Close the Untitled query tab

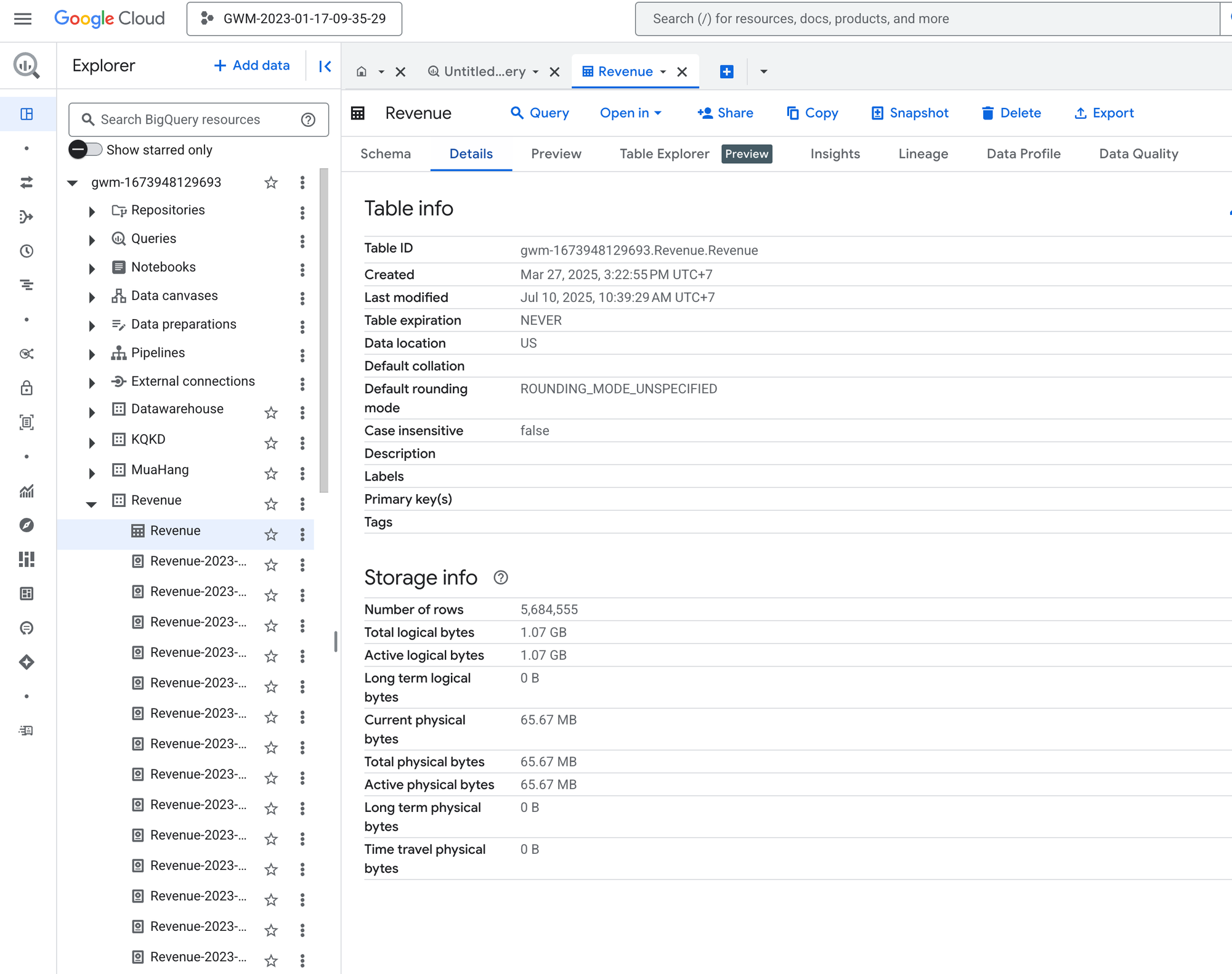[x=554, y=72]
